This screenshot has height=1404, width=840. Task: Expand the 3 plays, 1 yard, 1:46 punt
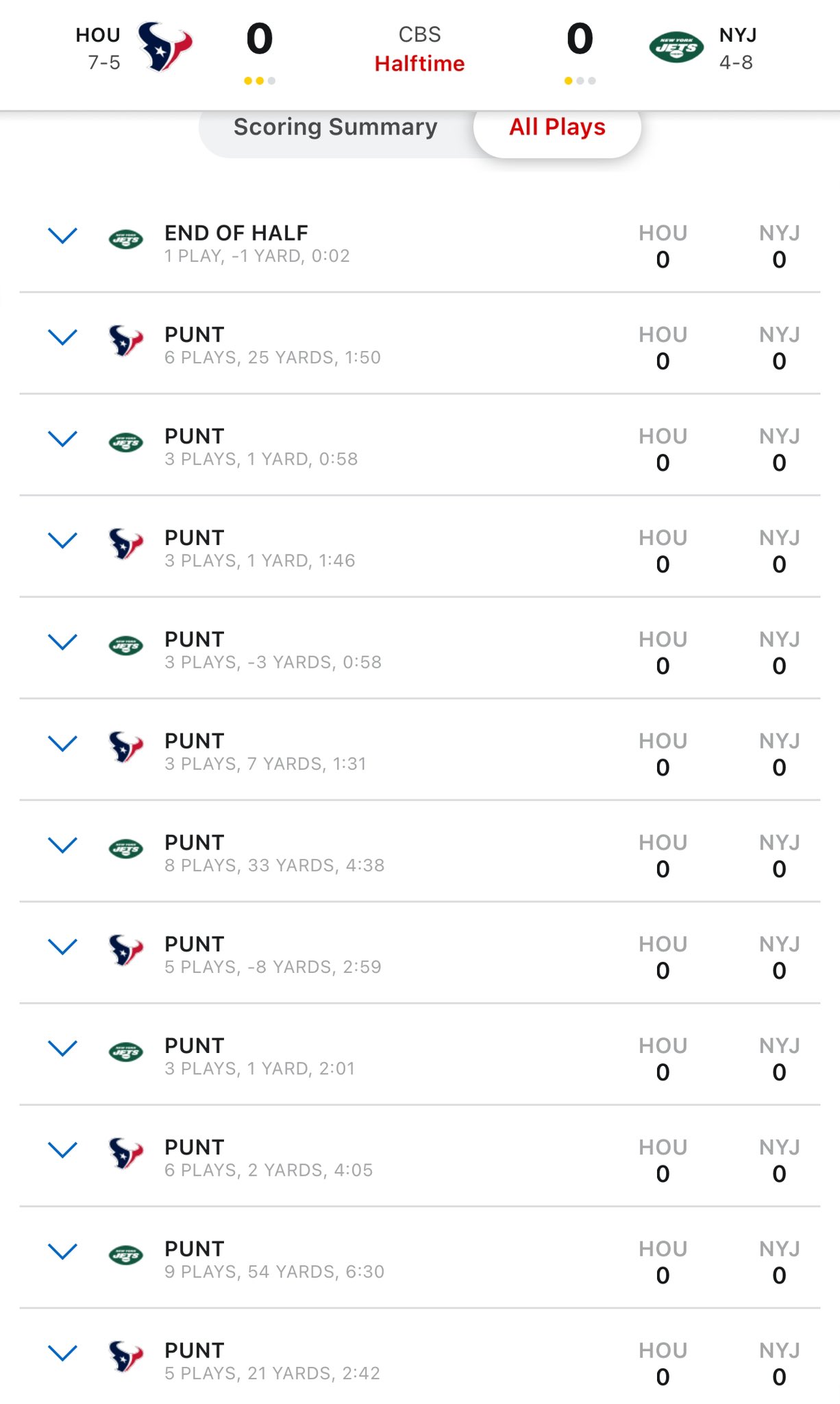pyautogui.click(x=62, y=541)
